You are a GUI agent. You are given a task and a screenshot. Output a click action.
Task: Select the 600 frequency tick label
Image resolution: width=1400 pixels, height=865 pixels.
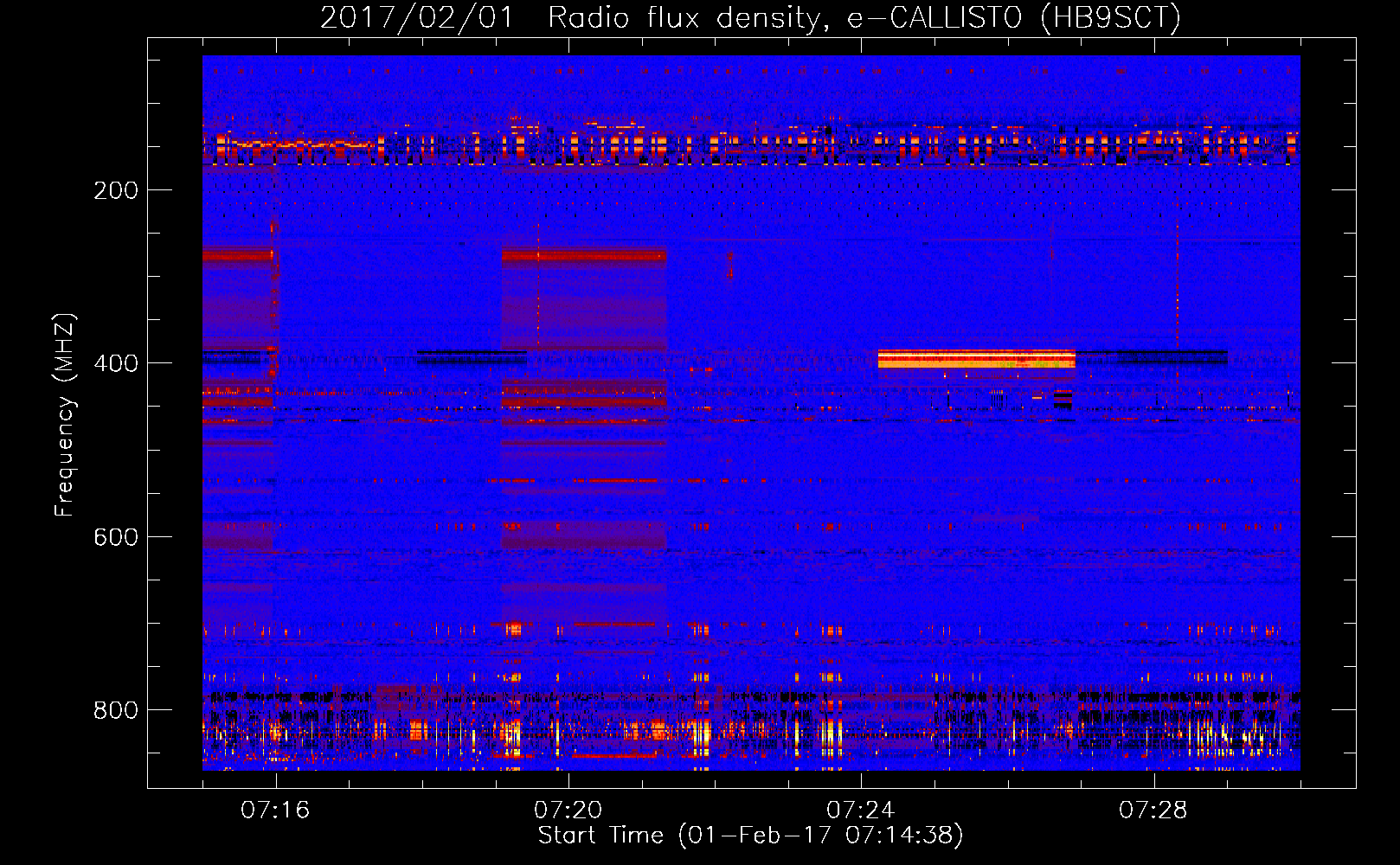[x=116, y=537]
